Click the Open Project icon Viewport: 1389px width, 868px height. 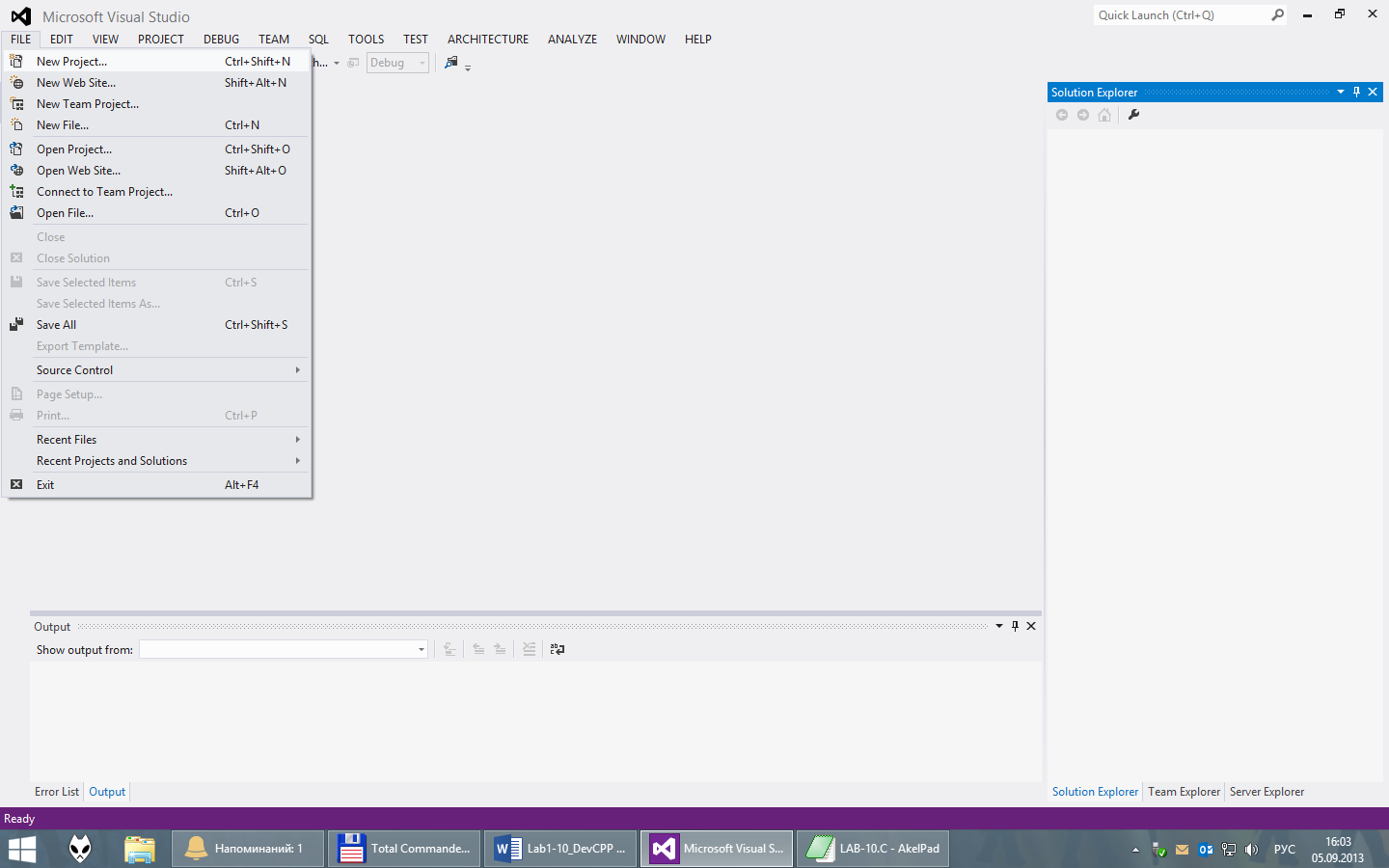click(16, 149)
